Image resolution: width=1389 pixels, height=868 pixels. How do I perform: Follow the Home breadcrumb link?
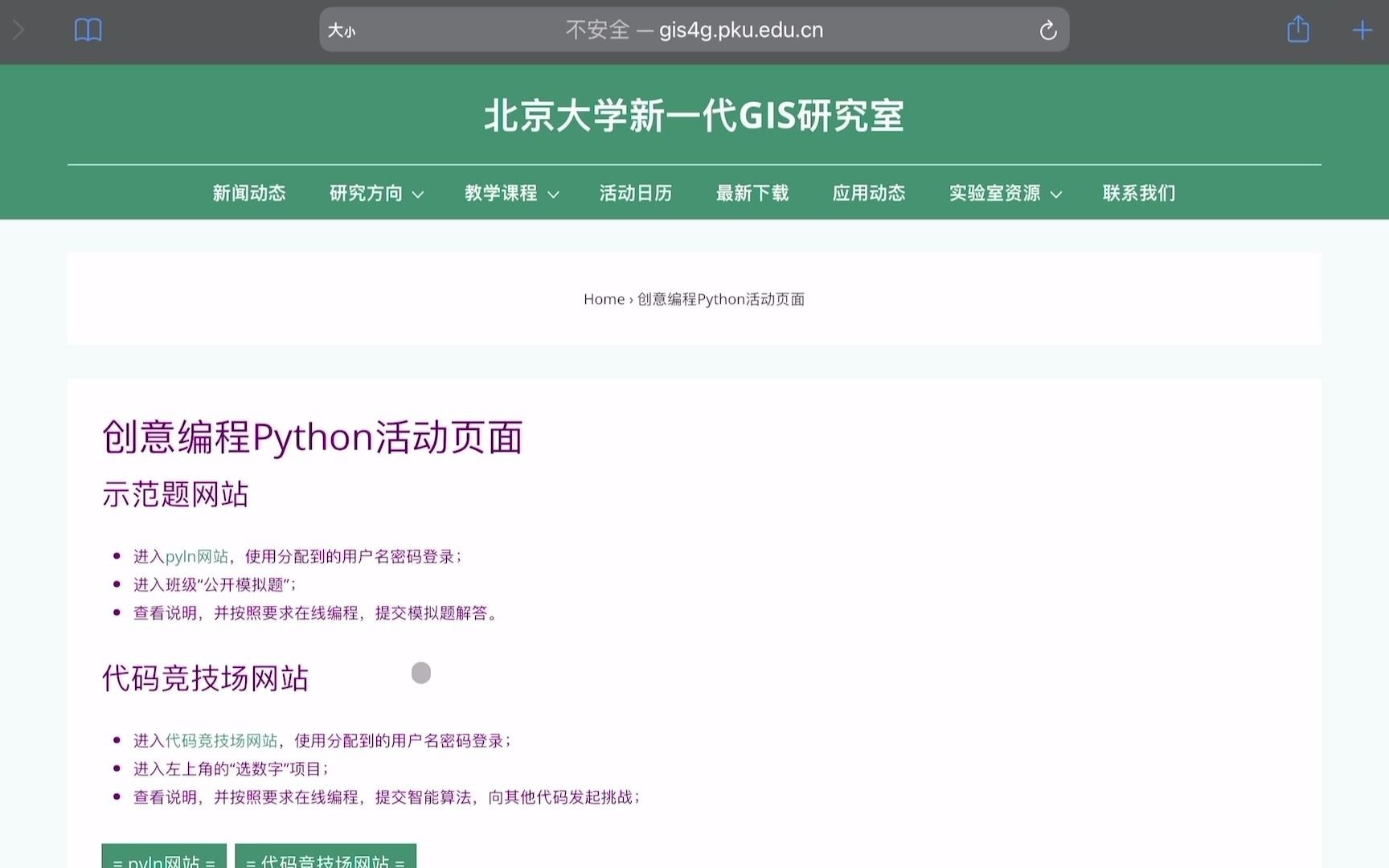[x=604, y=299]
